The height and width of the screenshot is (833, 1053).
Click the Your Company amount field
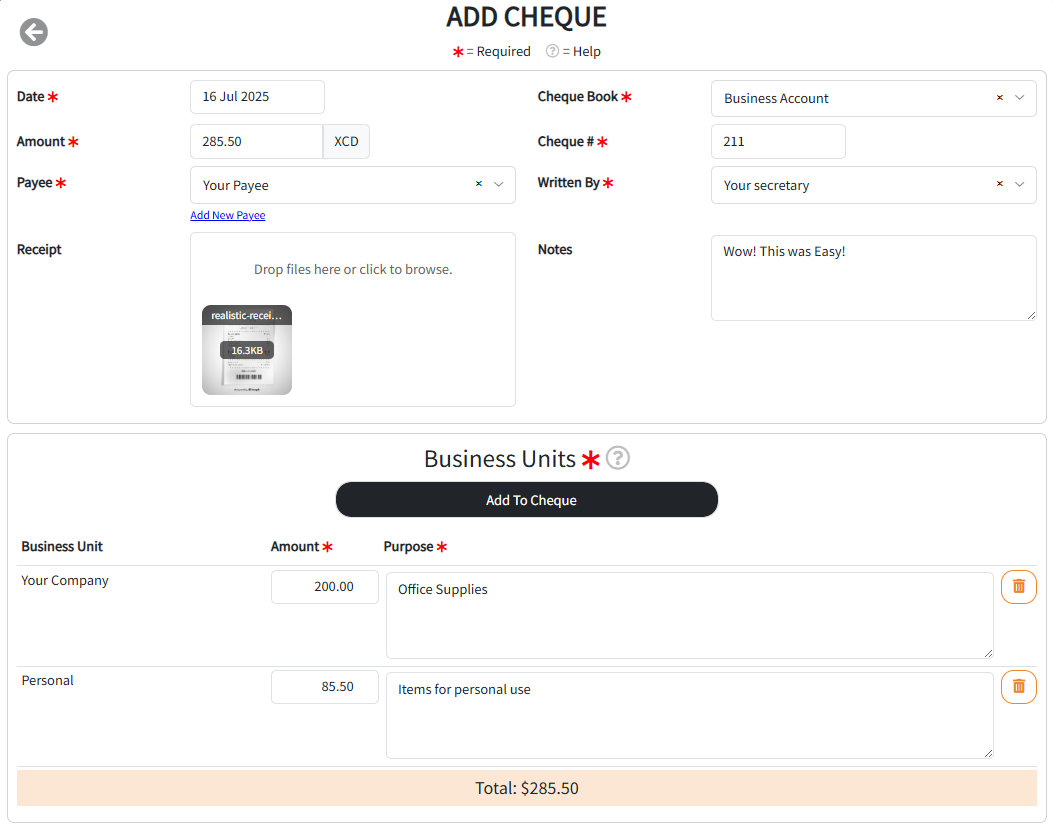click(x=324, y=587)
